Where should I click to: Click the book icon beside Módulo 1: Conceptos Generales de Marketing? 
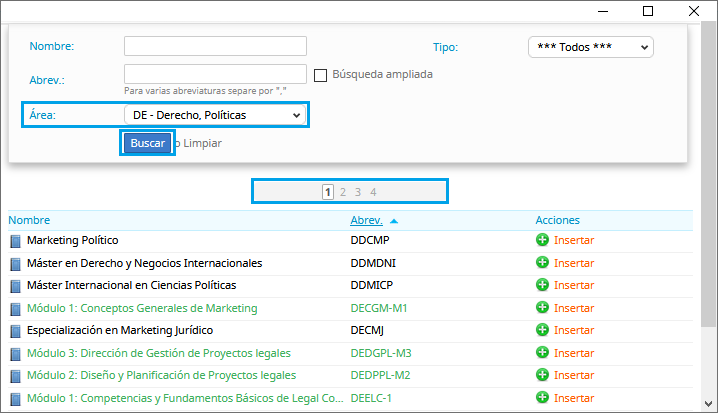tap(15, 309)
